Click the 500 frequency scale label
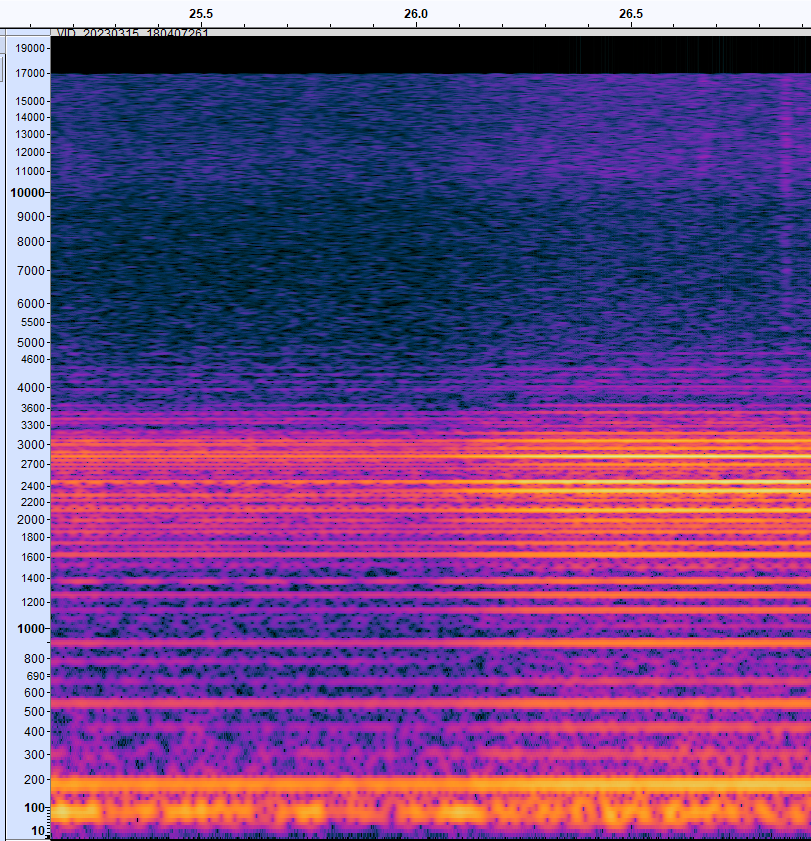This screenshot has height=841, width=811. 35,712
